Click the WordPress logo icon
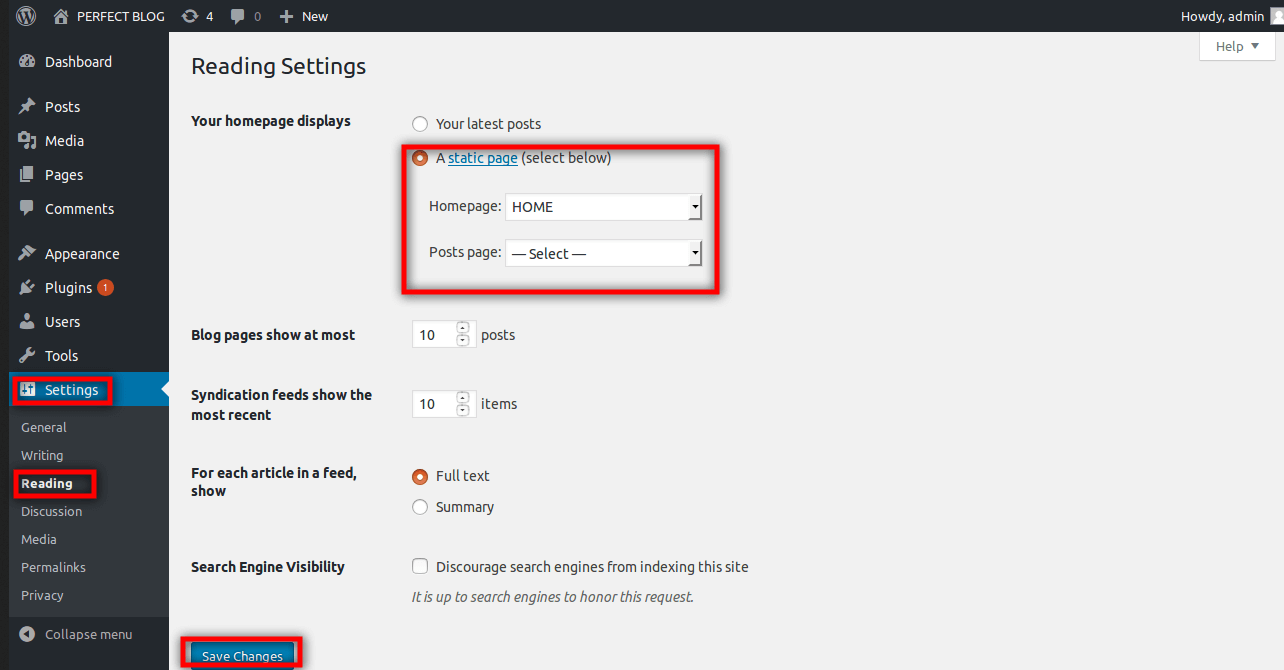 [x=26, y=16]
